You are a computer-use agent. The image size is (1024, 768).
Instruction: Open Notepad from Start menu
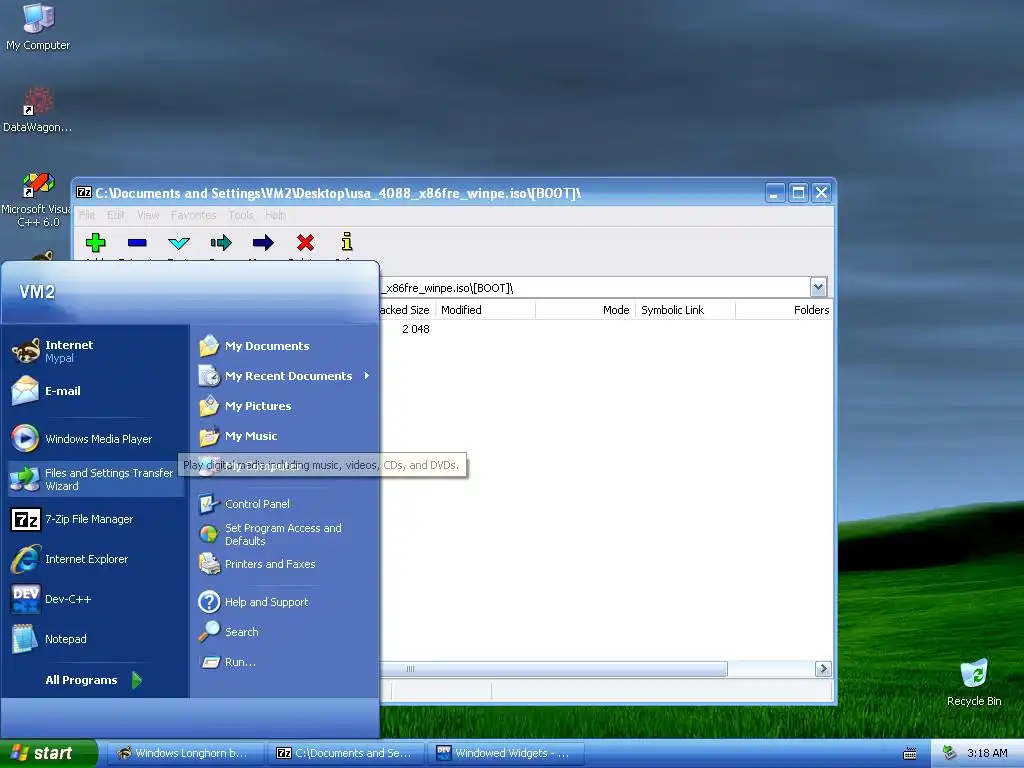click(96, 639)
